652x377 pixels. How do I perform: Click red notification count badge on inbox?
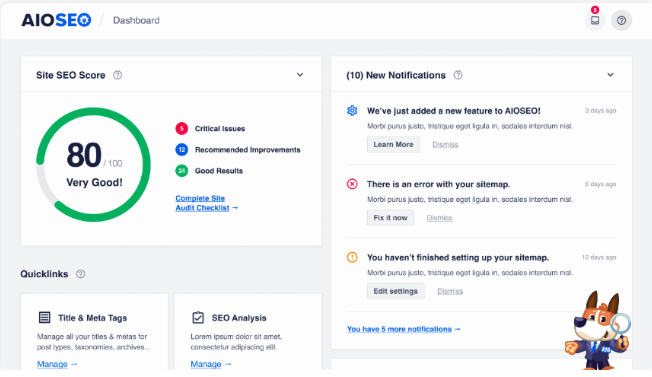(x=595, y=10)
